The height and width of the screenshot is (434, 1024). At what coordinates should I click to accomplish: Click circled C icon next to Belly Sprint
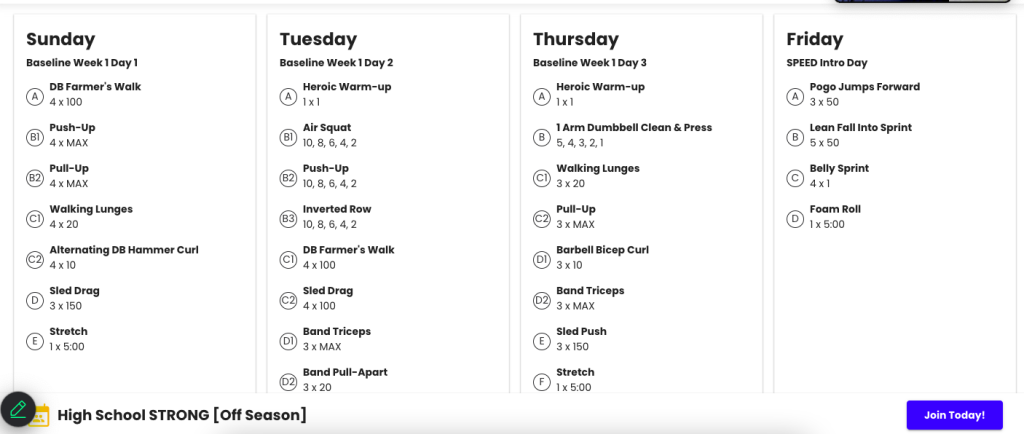(795, 178)
